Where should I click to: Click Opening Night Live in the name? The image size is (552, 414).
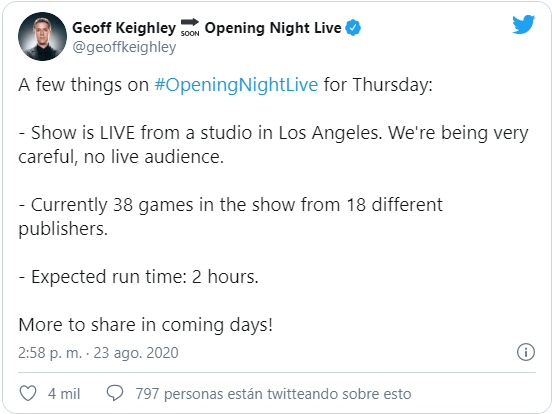coord(273,28)
